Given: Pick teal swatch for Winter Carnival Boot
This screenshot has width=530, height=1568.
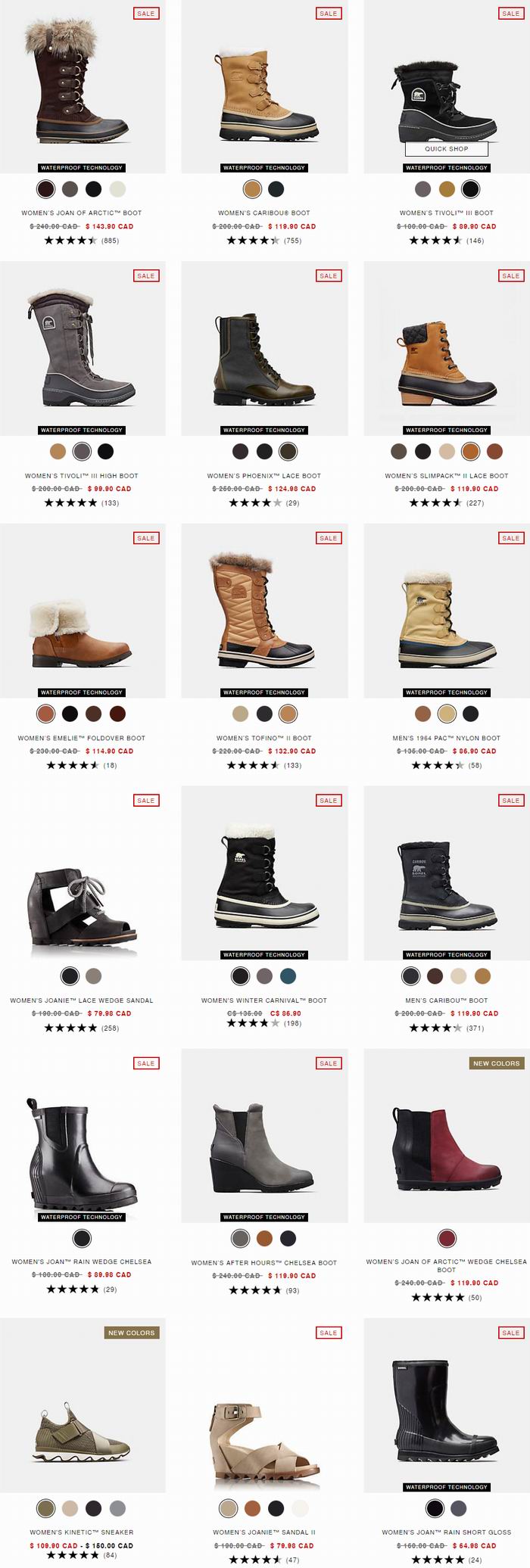Looking at the screenshot, I should [288, 976].
